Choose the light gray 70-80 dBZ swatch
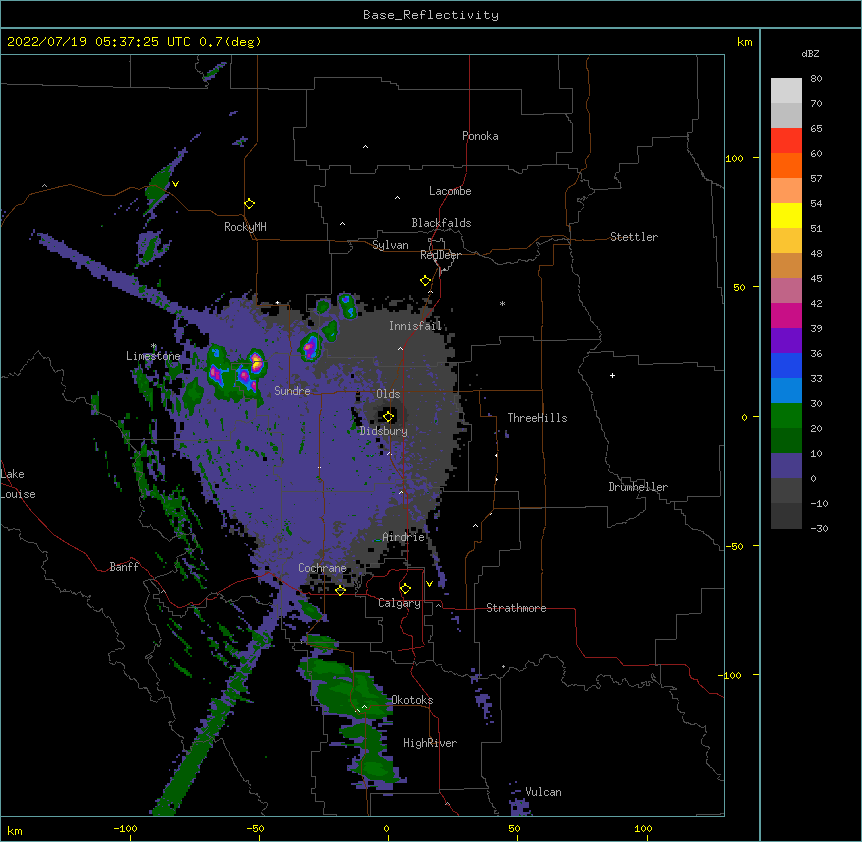 786,91
